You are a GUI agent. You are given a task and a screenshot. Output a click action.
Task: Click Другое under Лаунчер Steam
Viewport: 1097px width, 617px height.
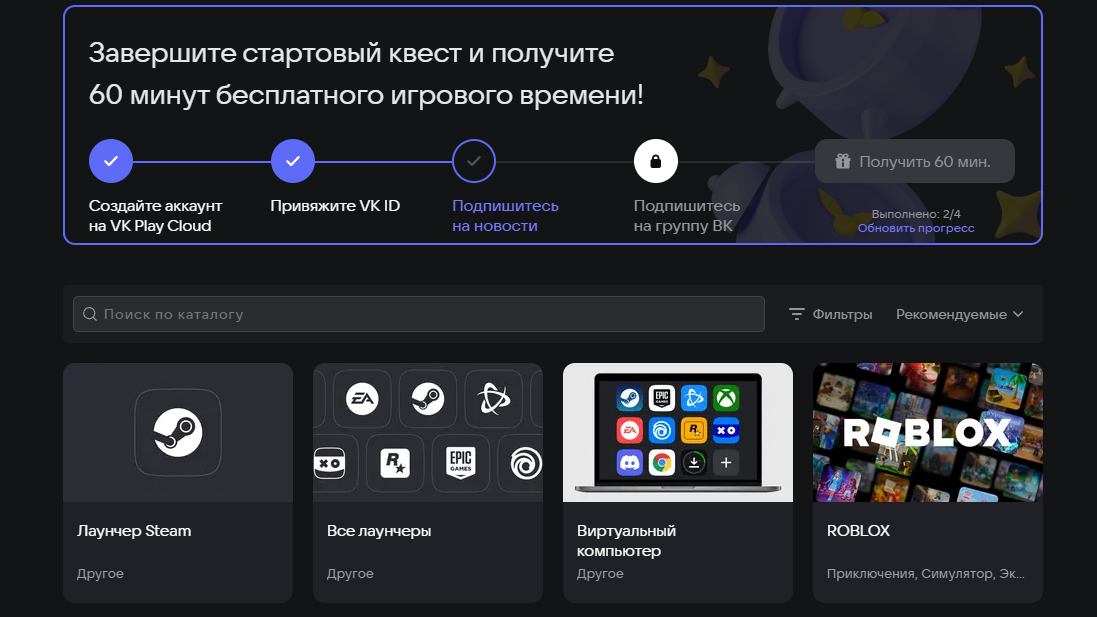[100, 574]
